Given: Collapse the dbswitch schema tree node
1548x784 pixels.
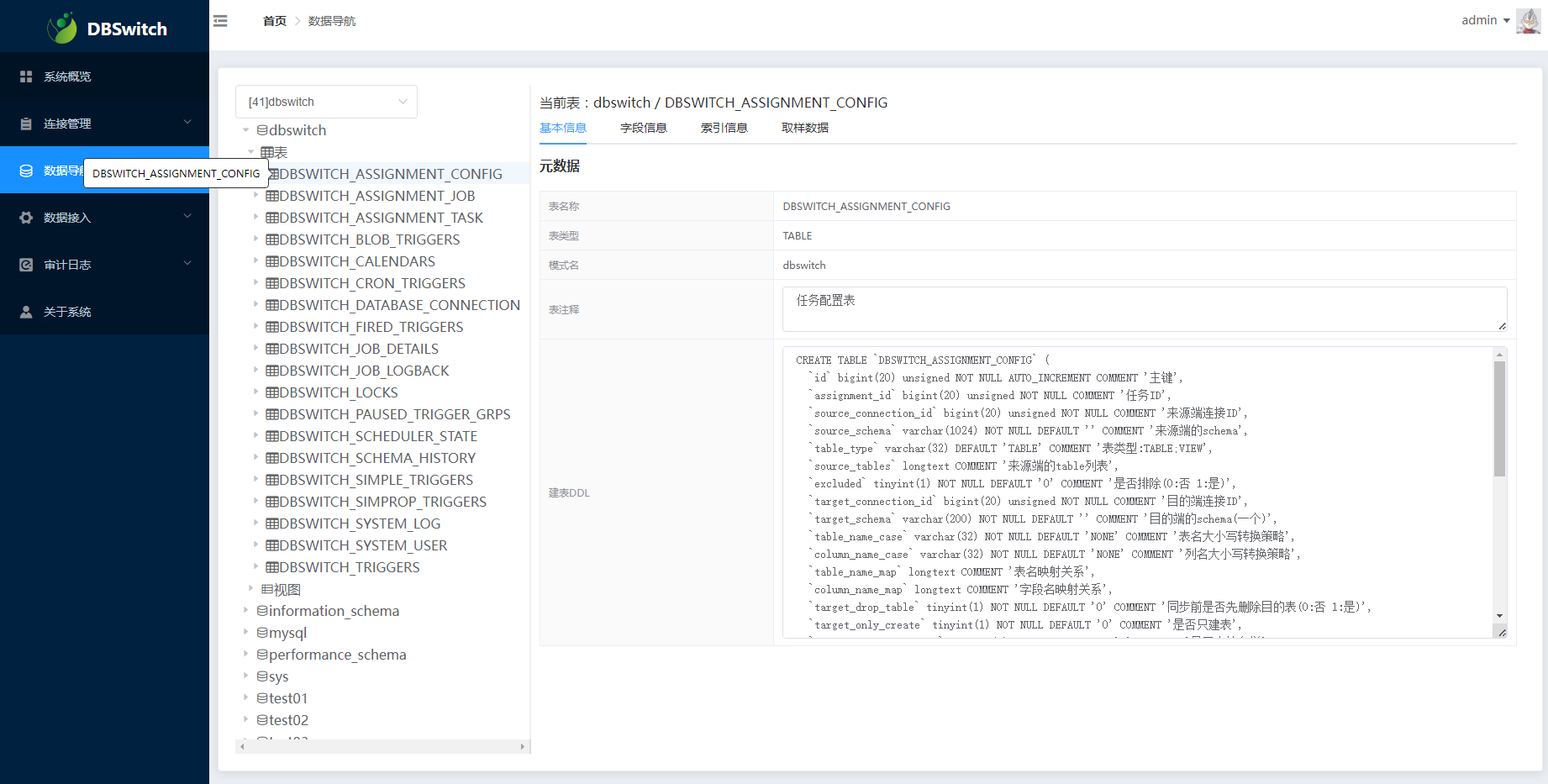Looking at the screenshot, I should (246, 130).
